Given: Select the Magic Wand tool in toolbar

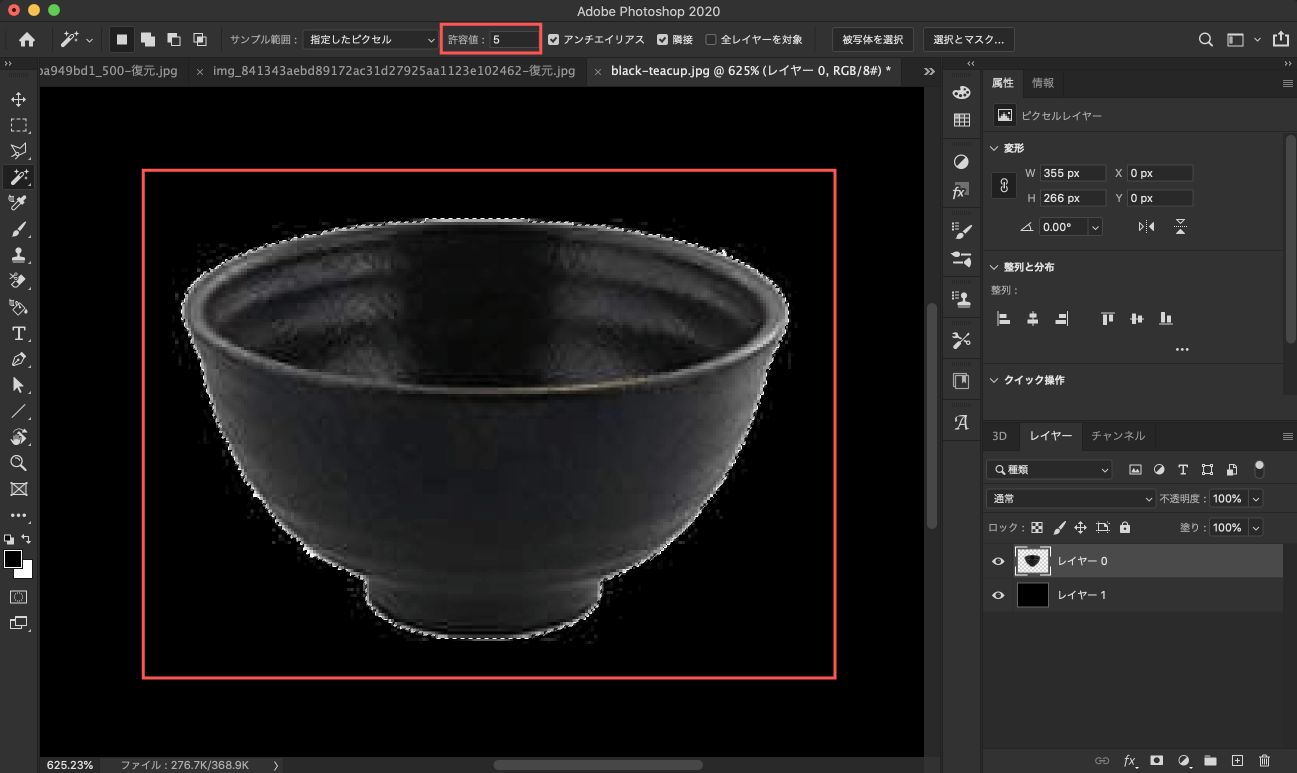Looking at the screenshot, I should [x=19, y=177].
